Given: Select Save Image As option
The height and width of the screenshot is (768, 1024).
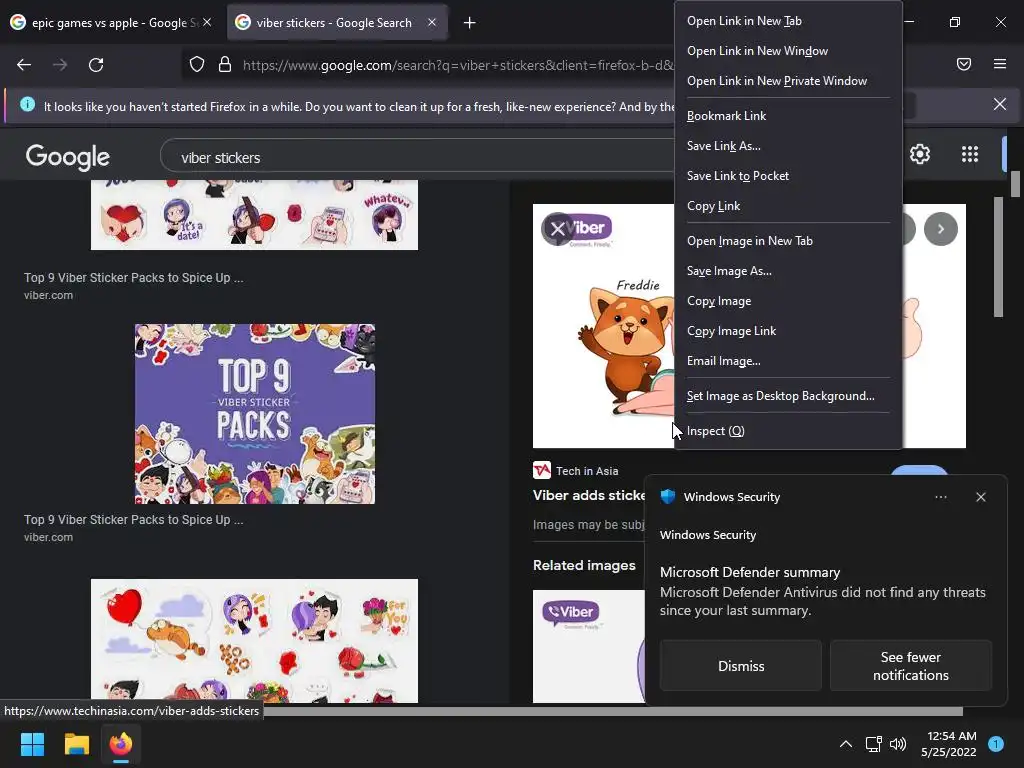Looking at the screenshot, I should point(788,271).
